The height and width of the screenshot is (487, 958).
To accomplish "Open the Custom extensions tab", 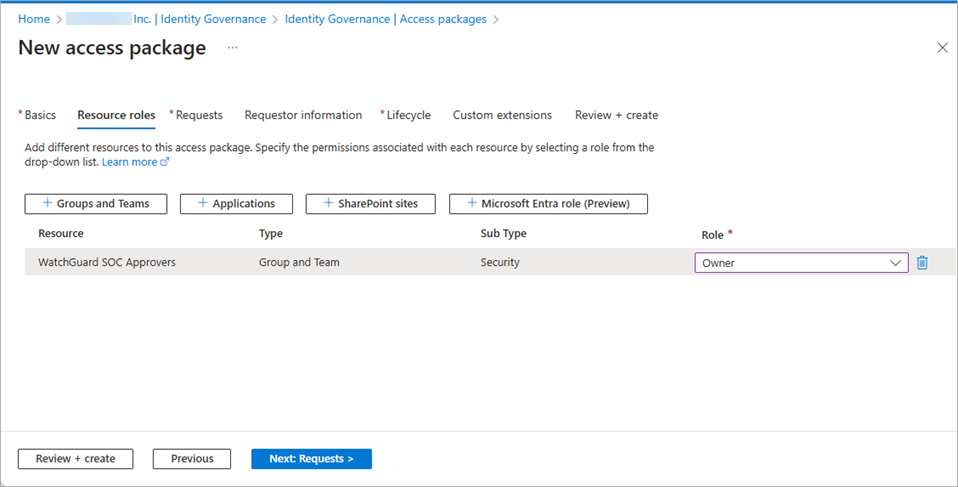I will (x=502, y=115).
